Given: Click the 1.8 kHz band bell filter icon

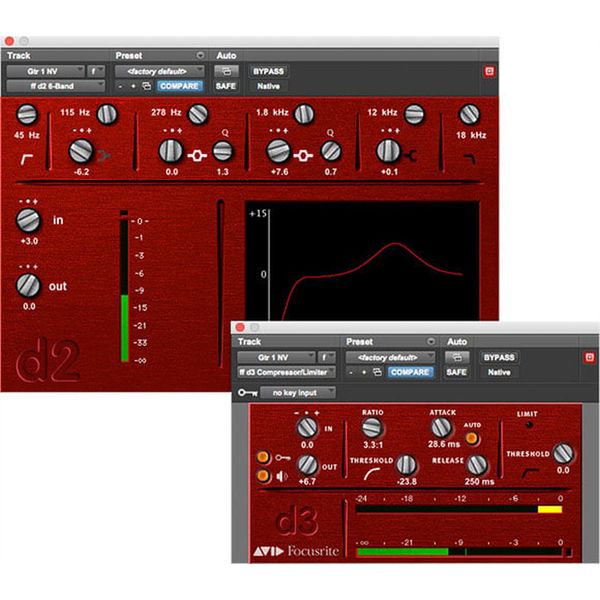Looking at the screenshot, I should [303, 156].
